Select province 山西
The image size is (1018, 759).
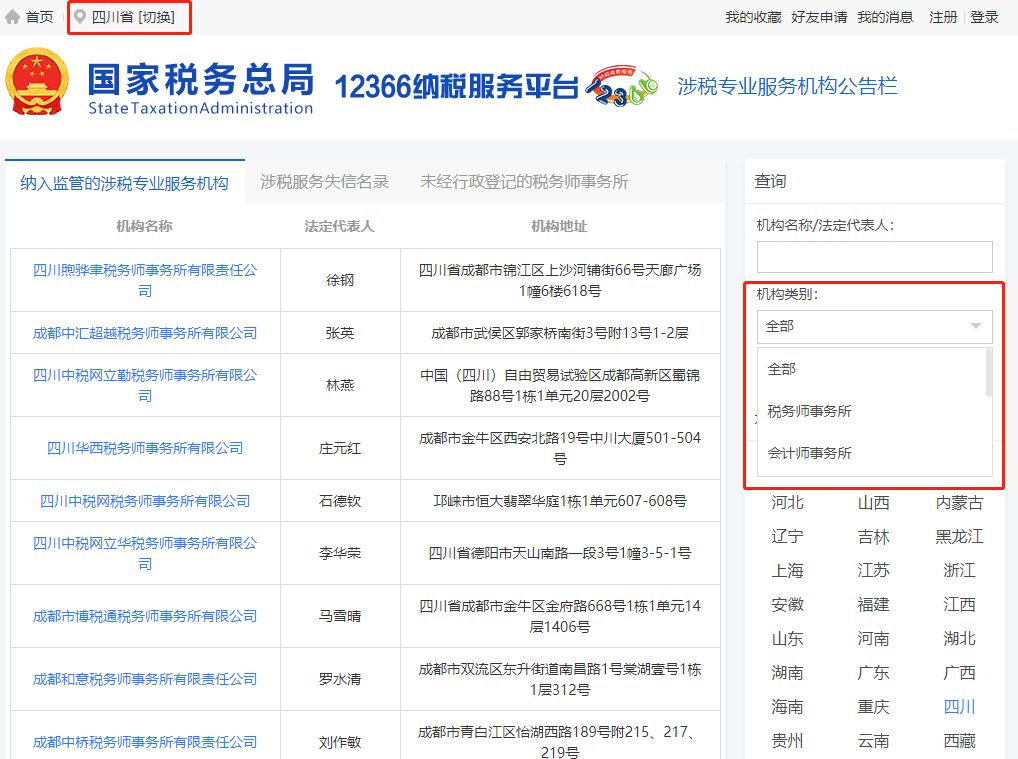(x=873, y=503)
